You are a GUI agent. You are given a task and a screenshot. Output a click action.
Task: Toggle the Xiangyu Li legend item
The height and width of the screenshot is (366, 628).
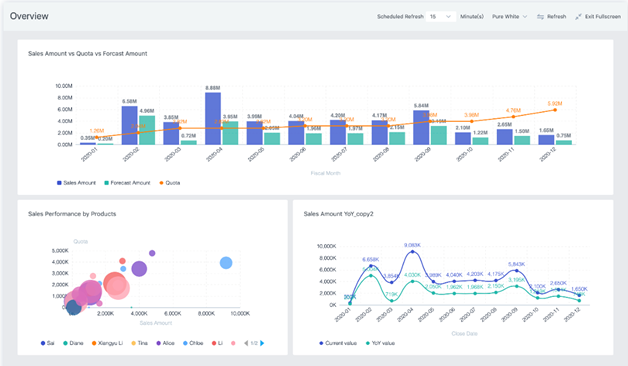107,343
